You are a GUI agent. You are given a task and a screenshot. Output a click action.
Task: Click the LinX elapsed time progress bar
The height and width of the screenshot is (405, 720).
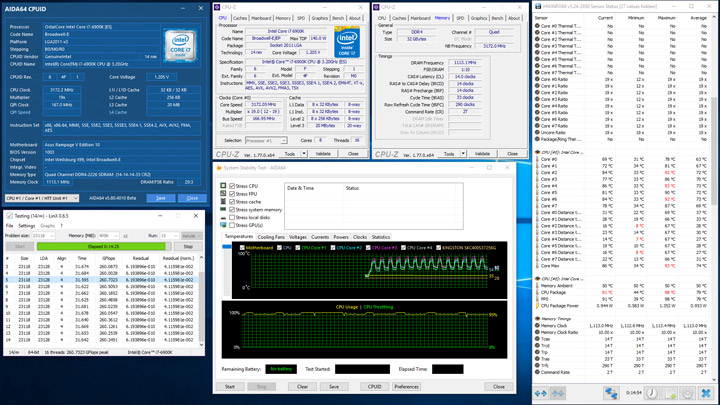coord(104,246)
